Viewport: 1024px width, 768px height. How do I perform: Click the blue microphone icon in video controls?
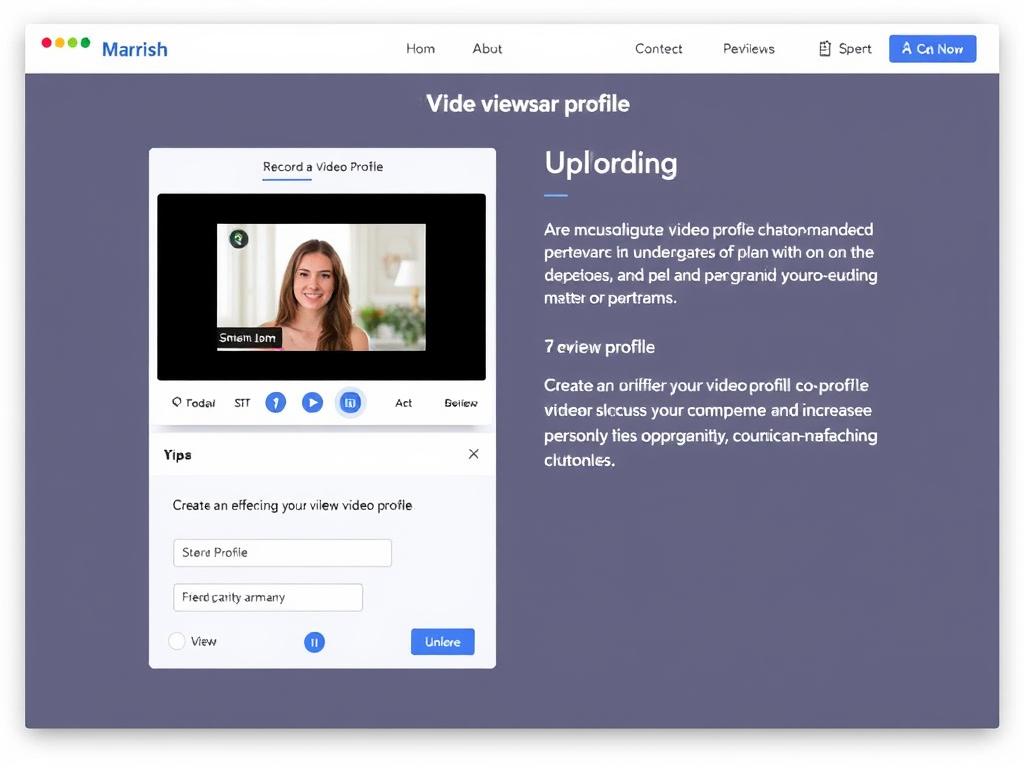275,403
